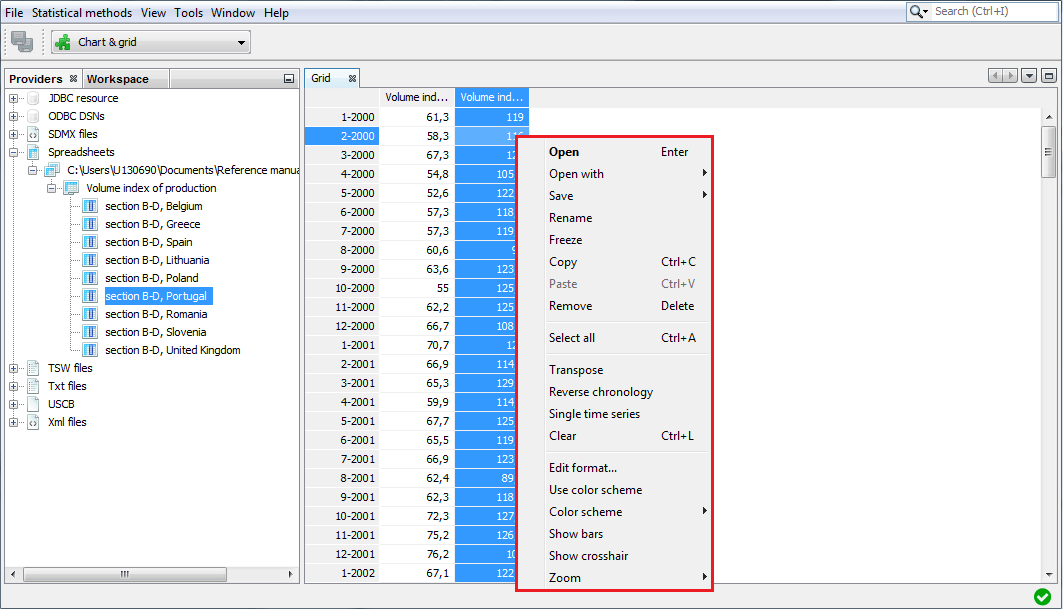Open the Chart & grid dropdown arrow
Screen dimensions: 1063x609
click(x=240, y=43)
